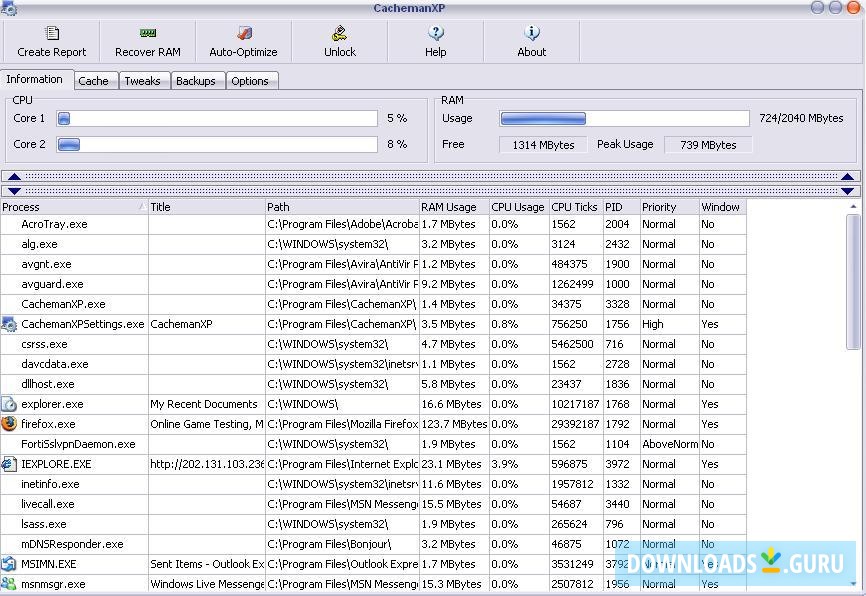Sort by PID column header

621,207
